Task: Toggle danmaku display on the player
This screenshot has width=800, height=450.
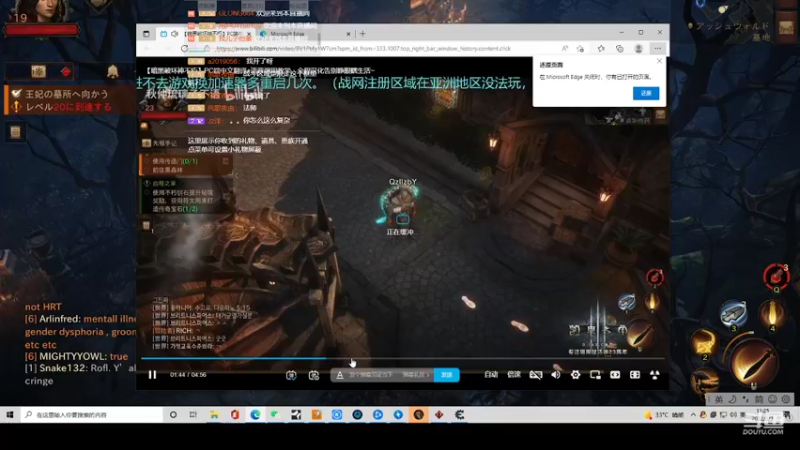Action: pyautogui.click(x=291, y=375)
